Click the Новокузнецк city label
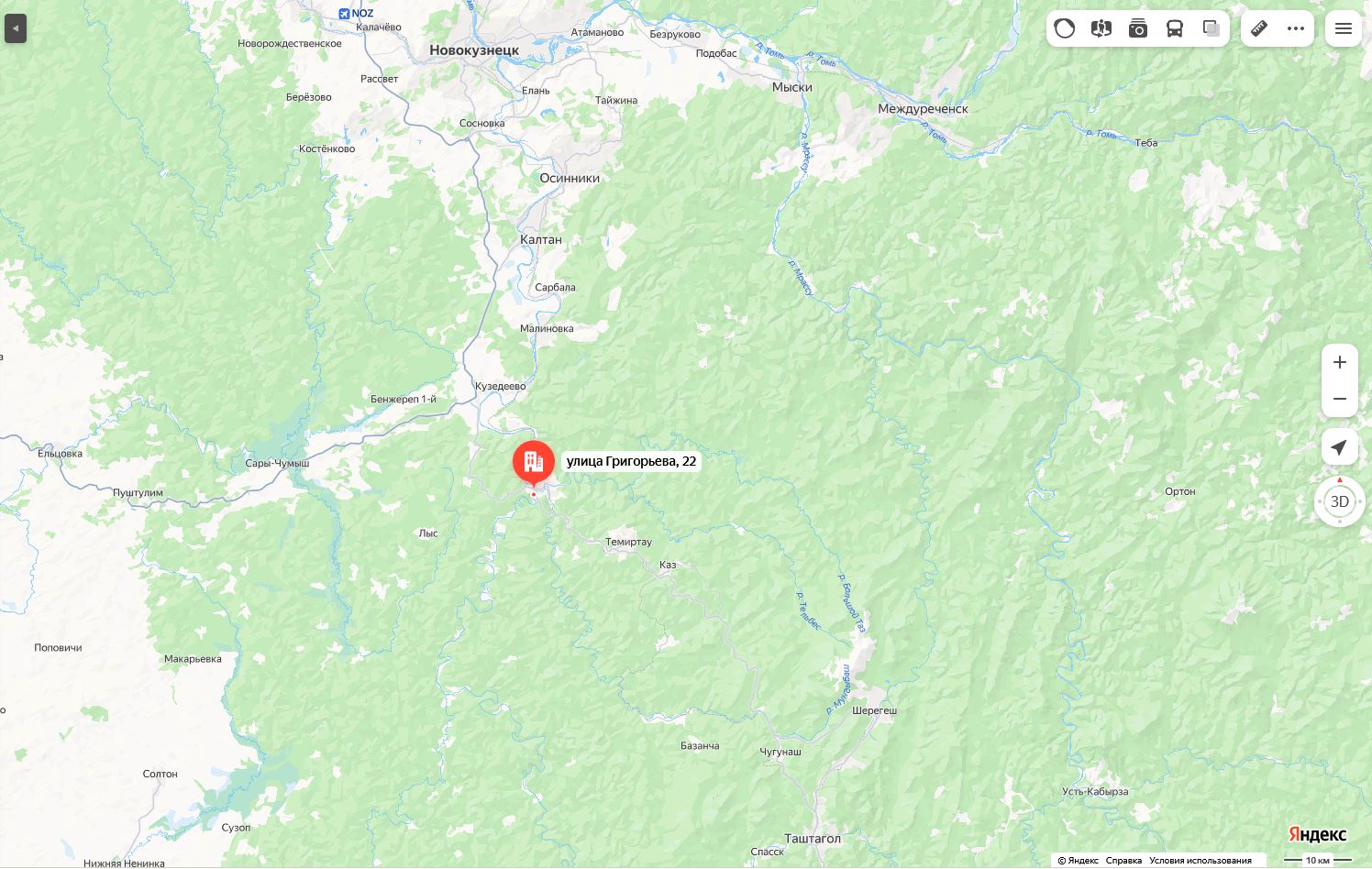This screenshot has height=869, width=1372. tap(474, 50)
